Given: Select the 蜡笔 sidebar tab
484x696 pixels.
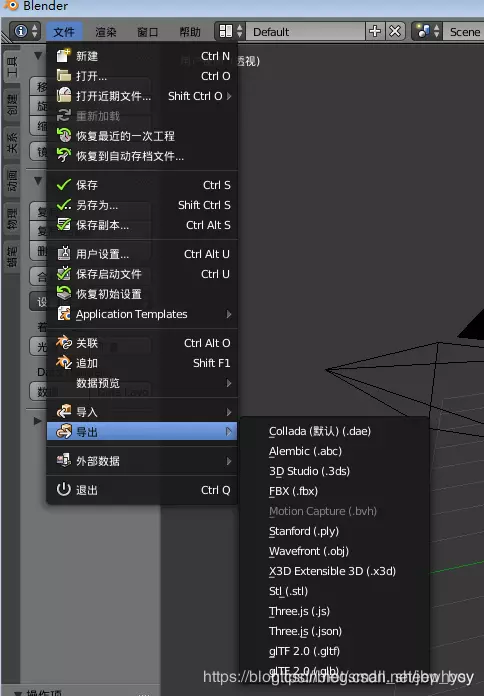Looking at the screenshot, I should [12, 257].
